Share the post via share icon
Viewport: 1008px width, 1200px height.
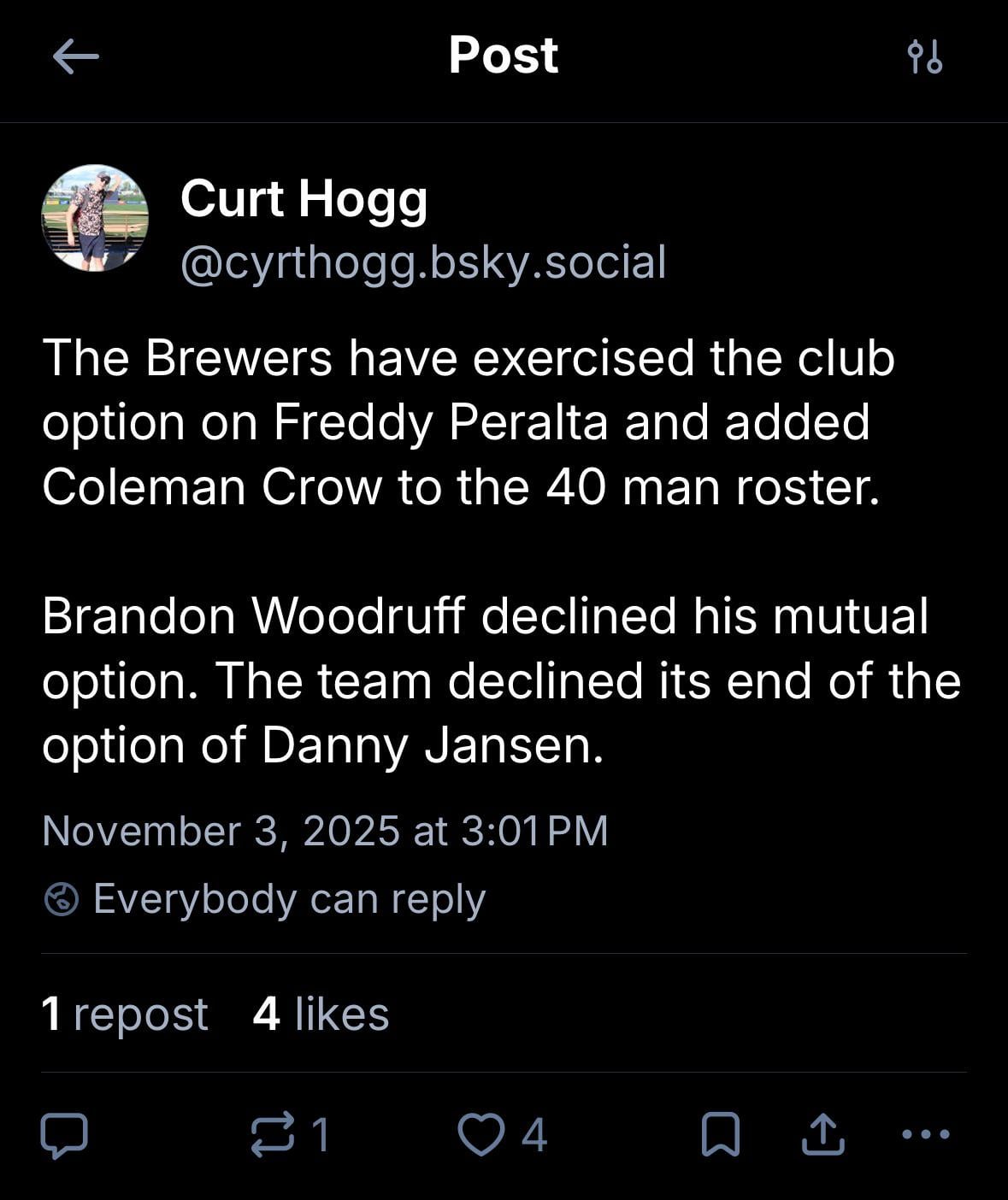click(x=822, y=1135)
